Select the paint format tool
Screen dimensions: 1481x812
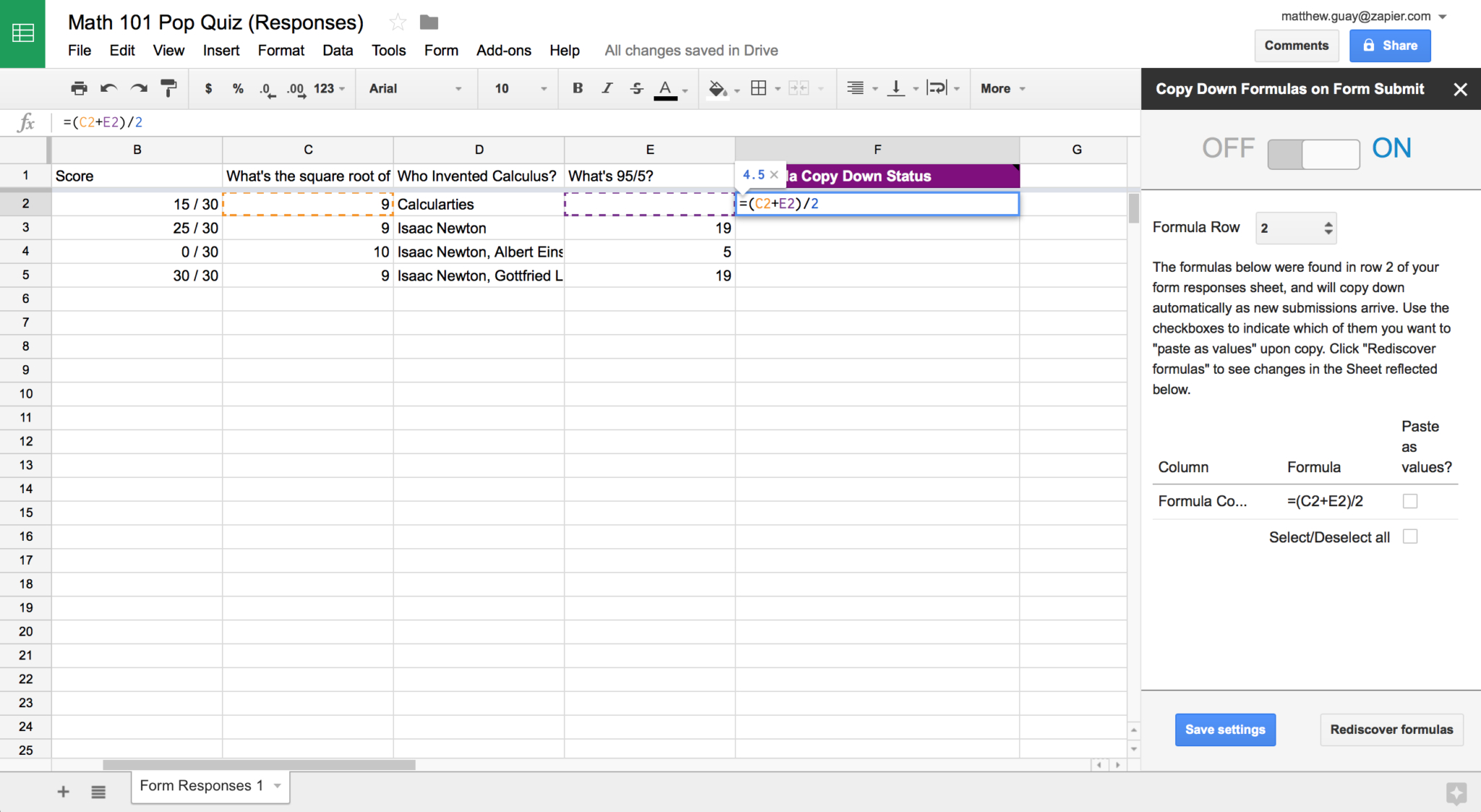(168, 88)
